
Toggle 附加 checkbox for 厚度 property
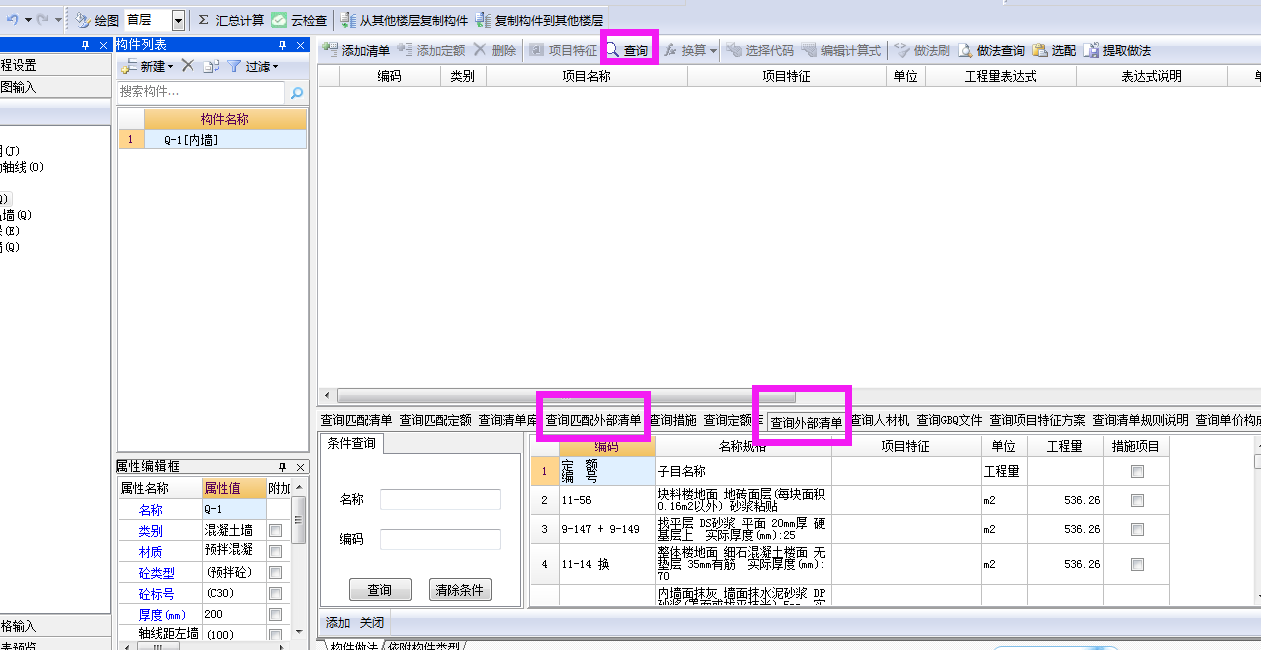[x=276, y=615]
